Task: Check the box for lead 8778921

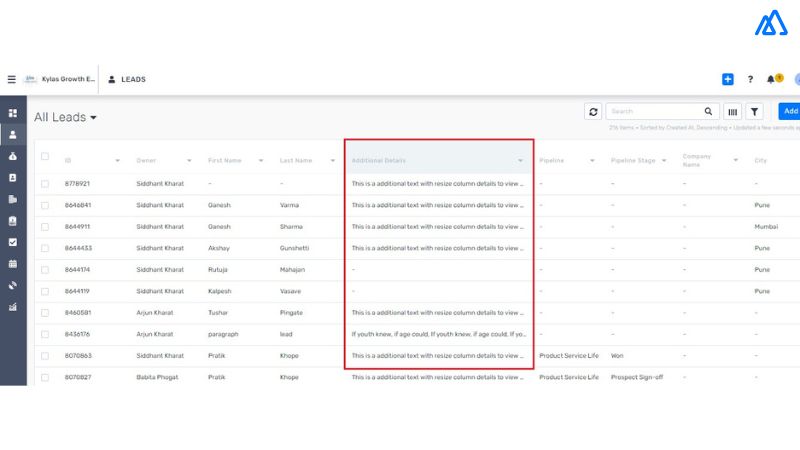Action: tap(44, 184)
